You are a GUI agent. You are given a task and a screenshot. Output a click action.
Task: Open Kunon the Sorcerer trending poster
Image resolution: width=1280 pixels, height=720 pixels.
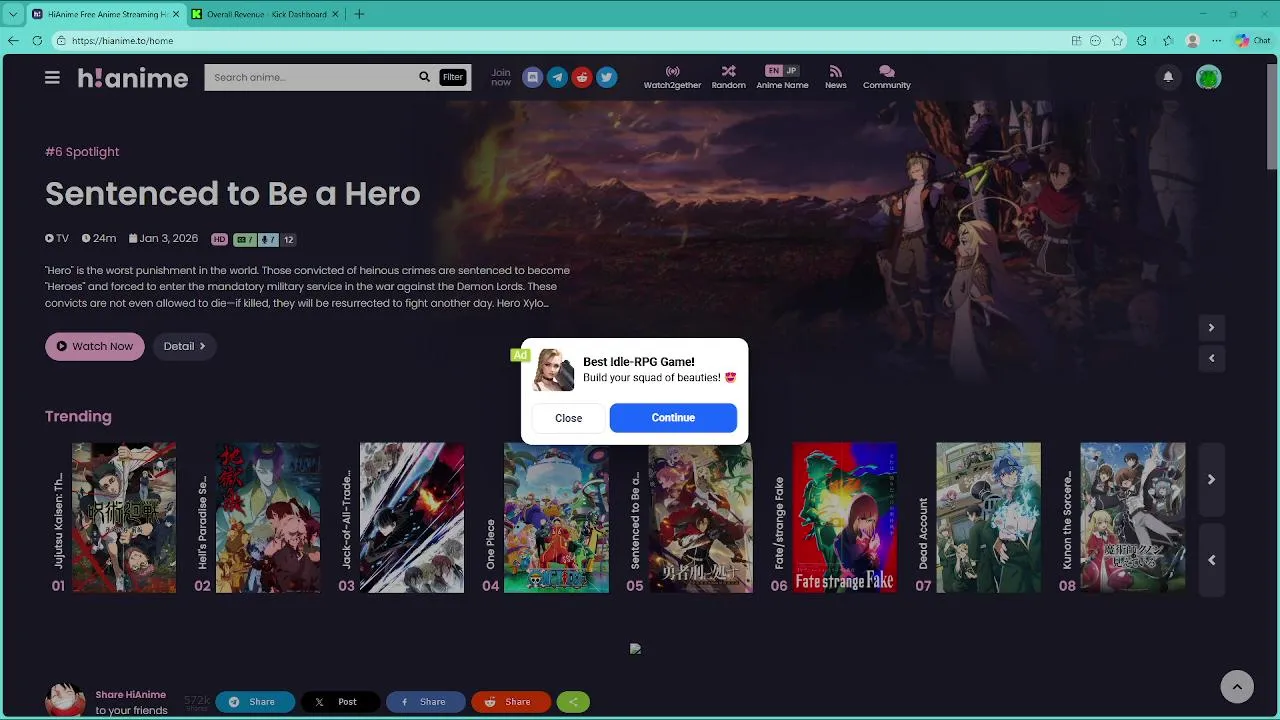click(1132, 518)
